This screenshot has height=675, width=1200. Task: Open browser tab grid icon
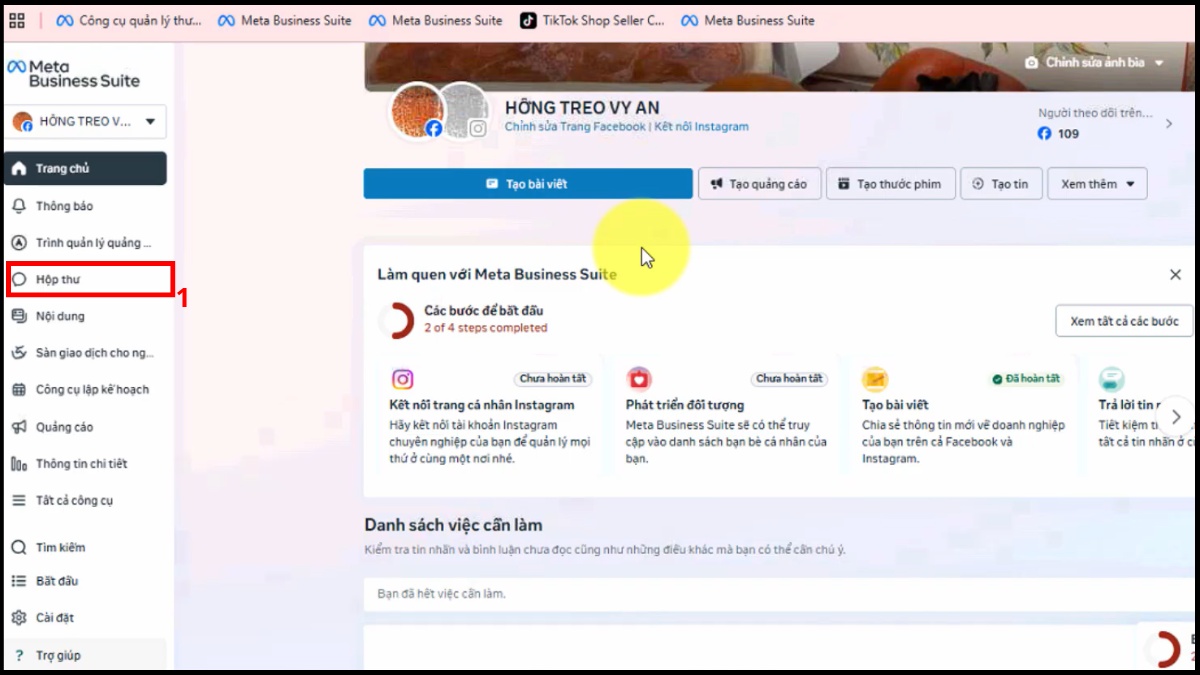click(x=17, y=20)
